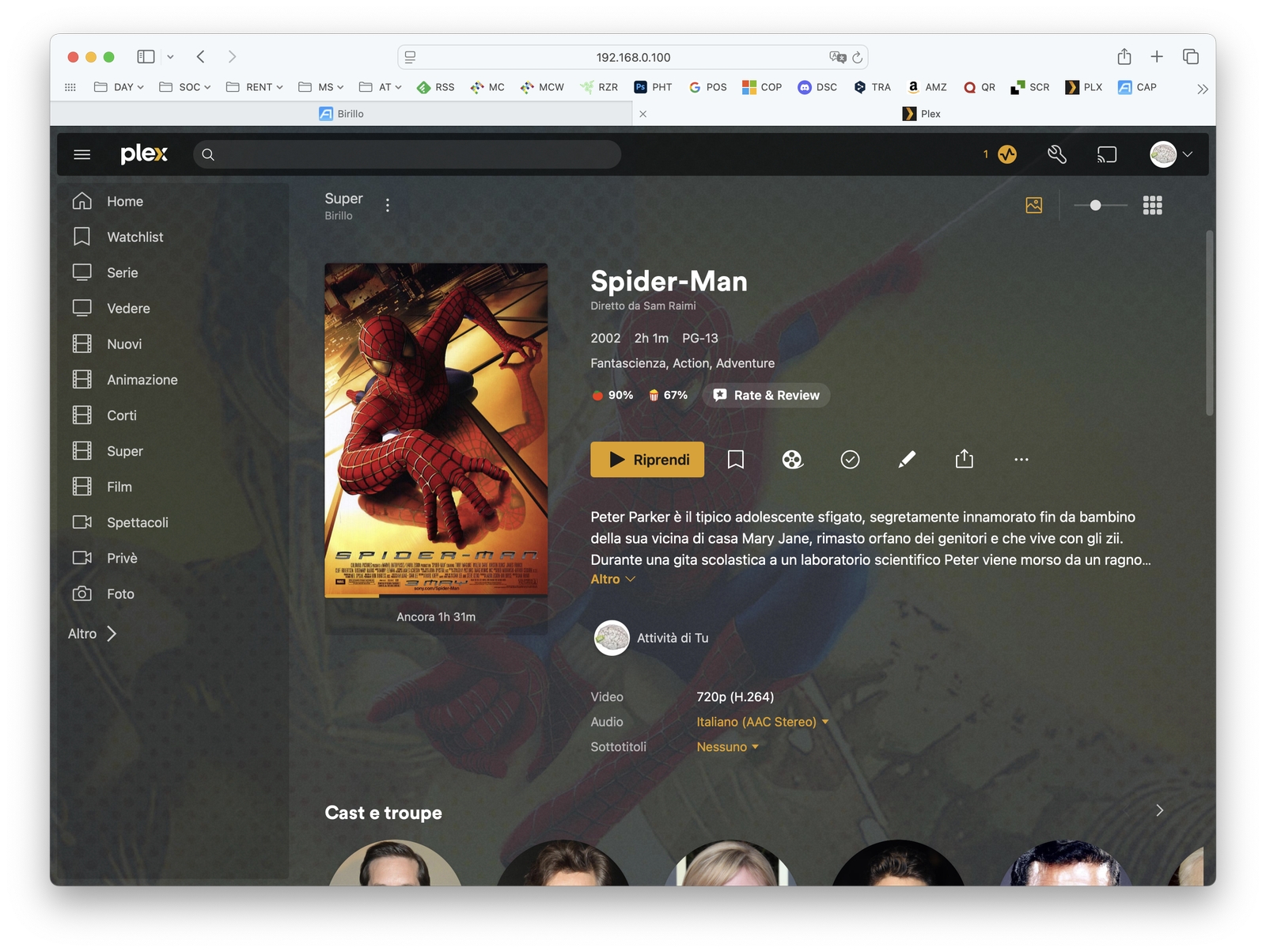Go forward in Safari
Image resolution: width=1266 pixels, height=952 pixels.
click(232, 56)
